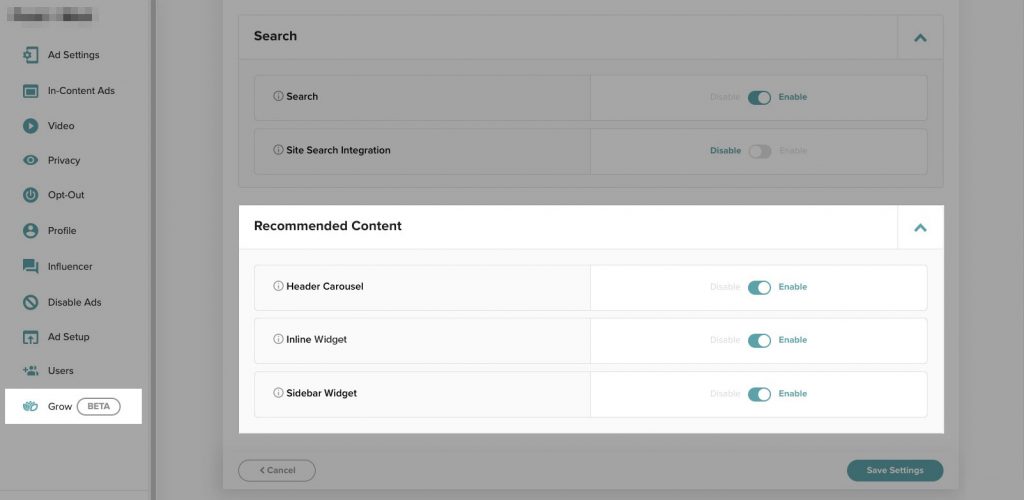
Task: Click the Grow leaf icon
Action: [x=30, y=407]
